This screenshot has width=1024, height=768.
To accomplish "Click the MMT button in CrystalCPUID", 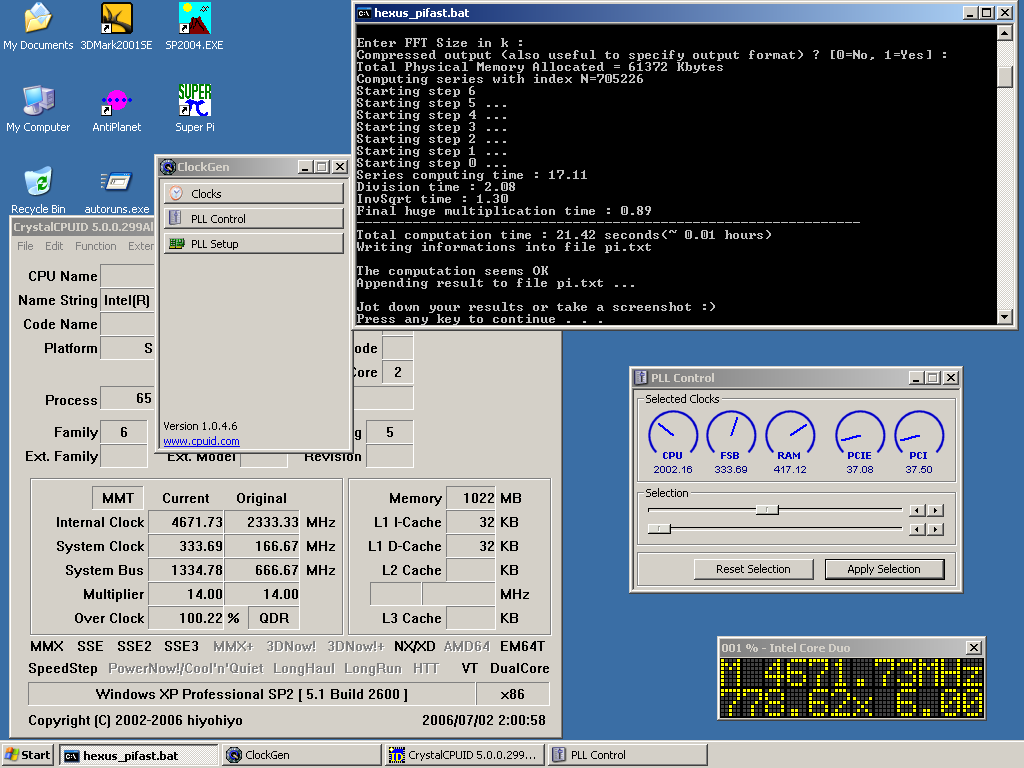I will click(x=118, y=498).
